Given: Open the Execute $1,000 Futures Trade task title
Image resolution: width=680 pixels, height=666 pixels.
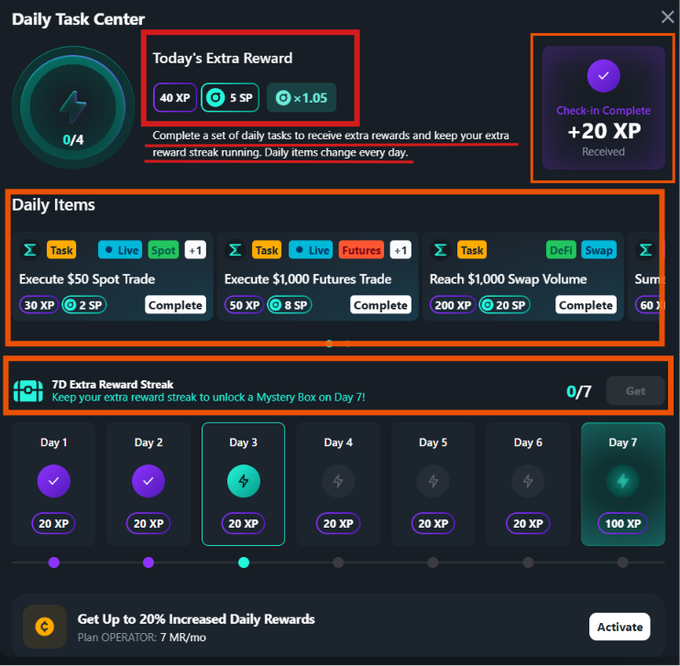Looking at the screenshot, I should pos(308,279).
